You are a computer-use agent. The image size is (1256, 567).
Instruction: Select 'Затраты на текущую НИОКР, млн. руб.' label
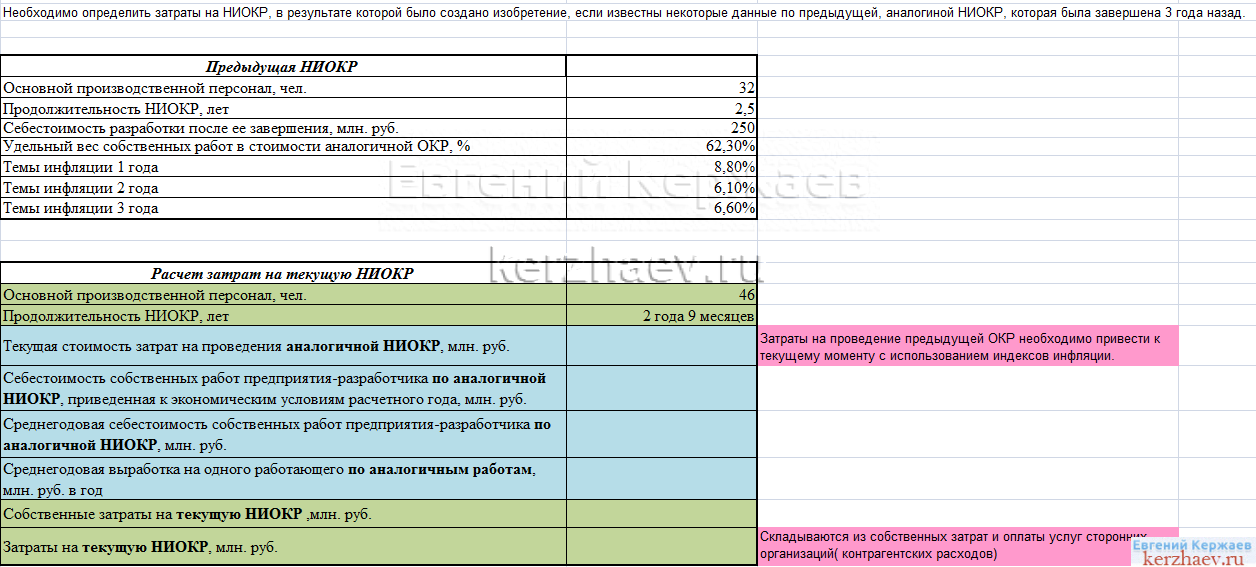[x=141, y=547]
